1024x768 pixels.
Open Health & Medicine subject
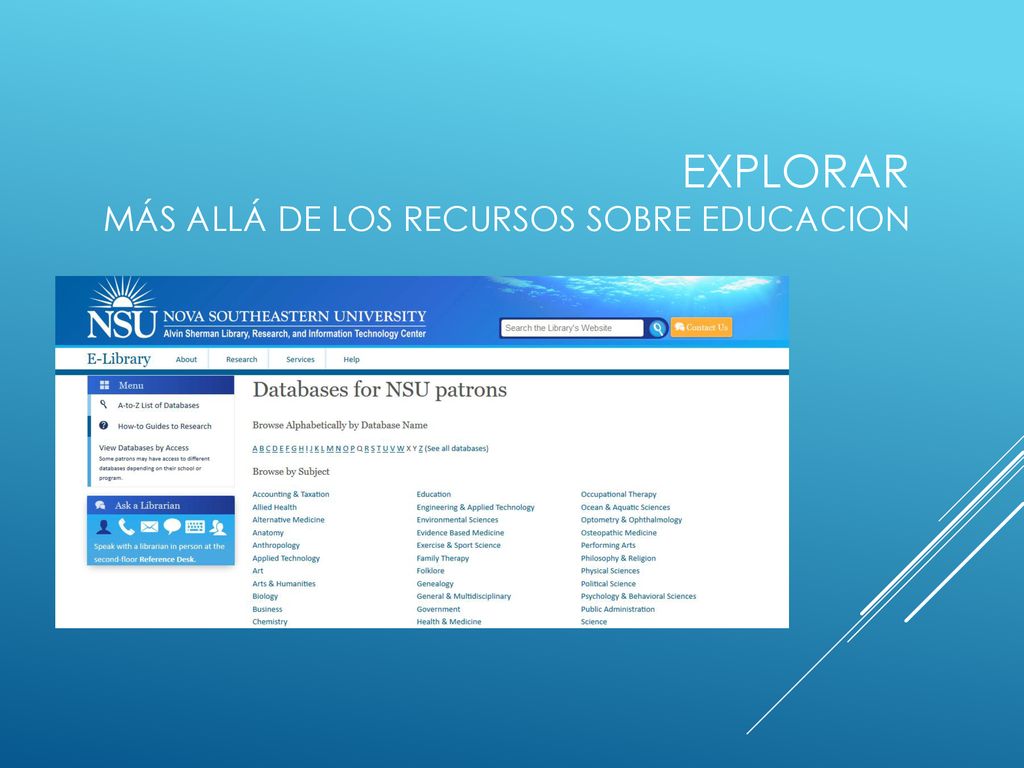(x=449, y=622)
